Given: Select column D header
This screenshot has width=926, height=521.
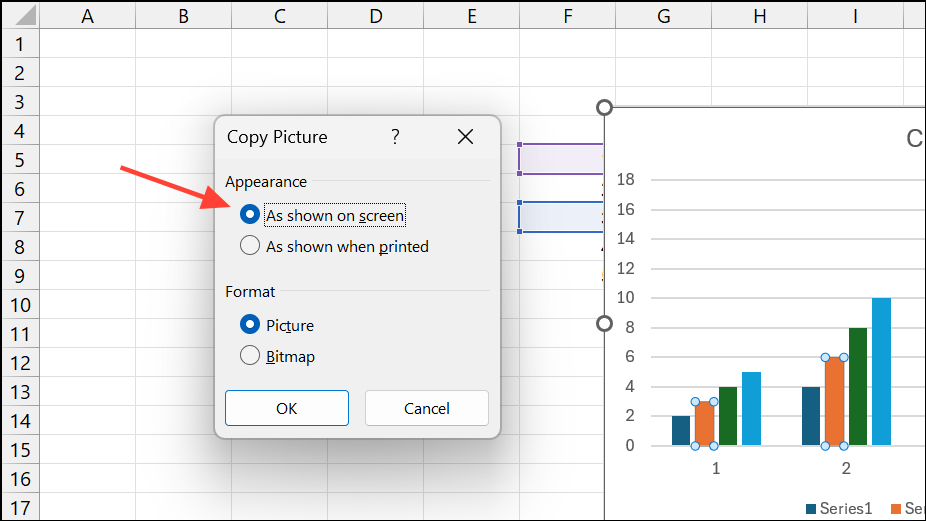Looking at the screenshot, I should (x=375, y=16).
